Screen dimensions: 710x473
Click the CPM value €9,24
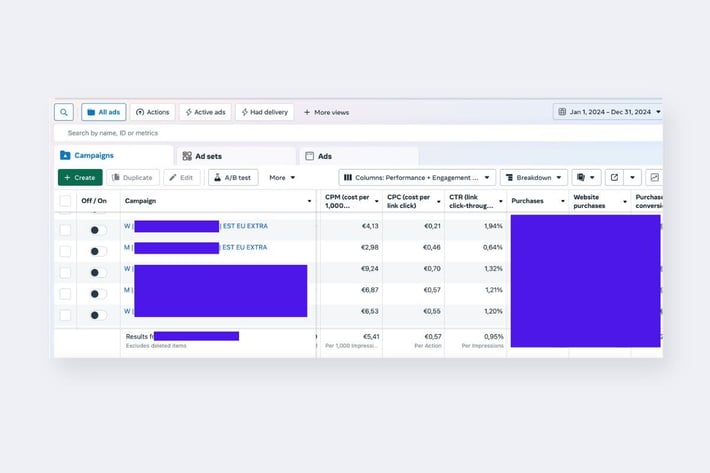[369, 268]
